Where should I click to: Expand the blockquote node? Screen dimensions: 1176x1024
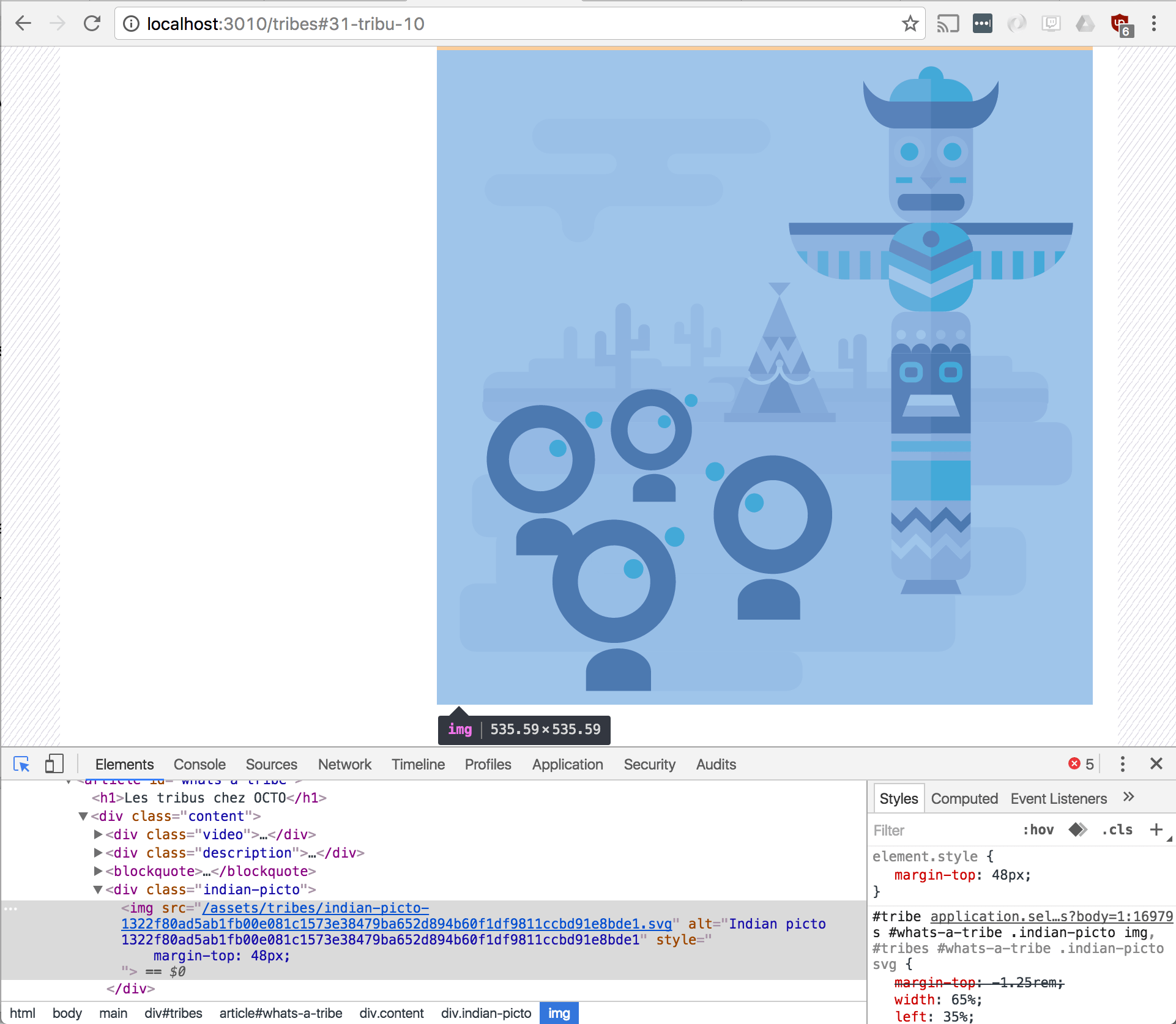click(98, 871)
